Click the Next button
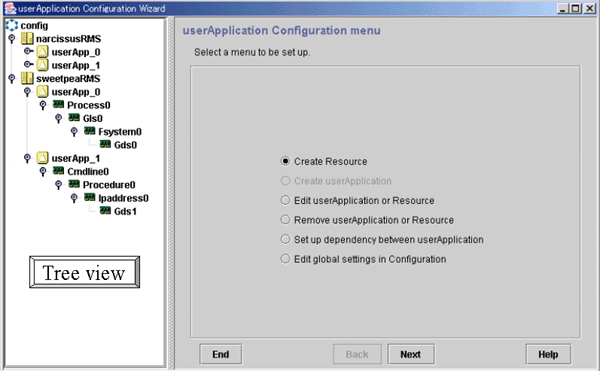 click(x=411, y=354)
